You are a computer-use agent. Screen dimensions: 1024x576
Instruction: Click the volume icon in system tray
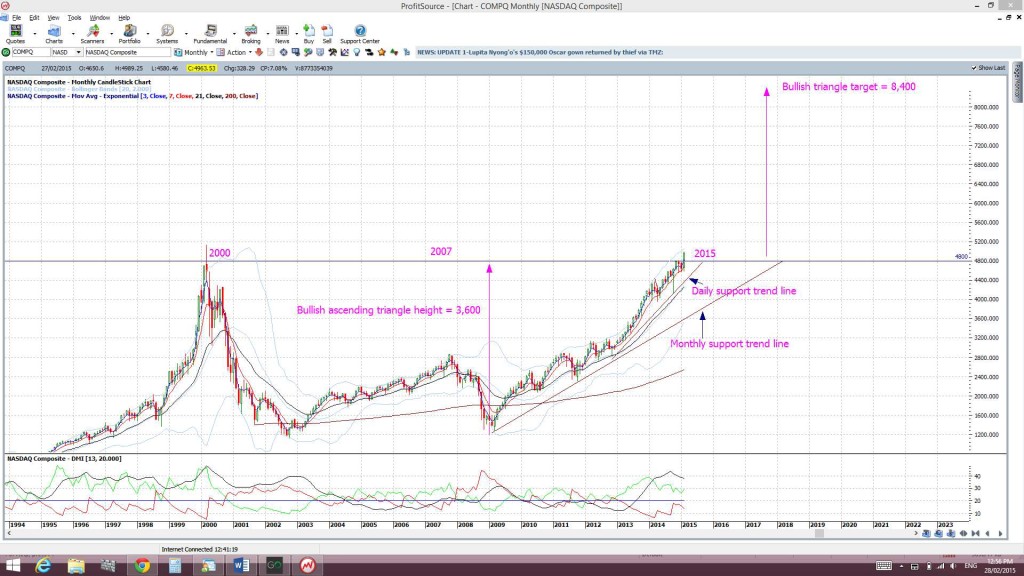pyautogui.click(x=953, y=566)
